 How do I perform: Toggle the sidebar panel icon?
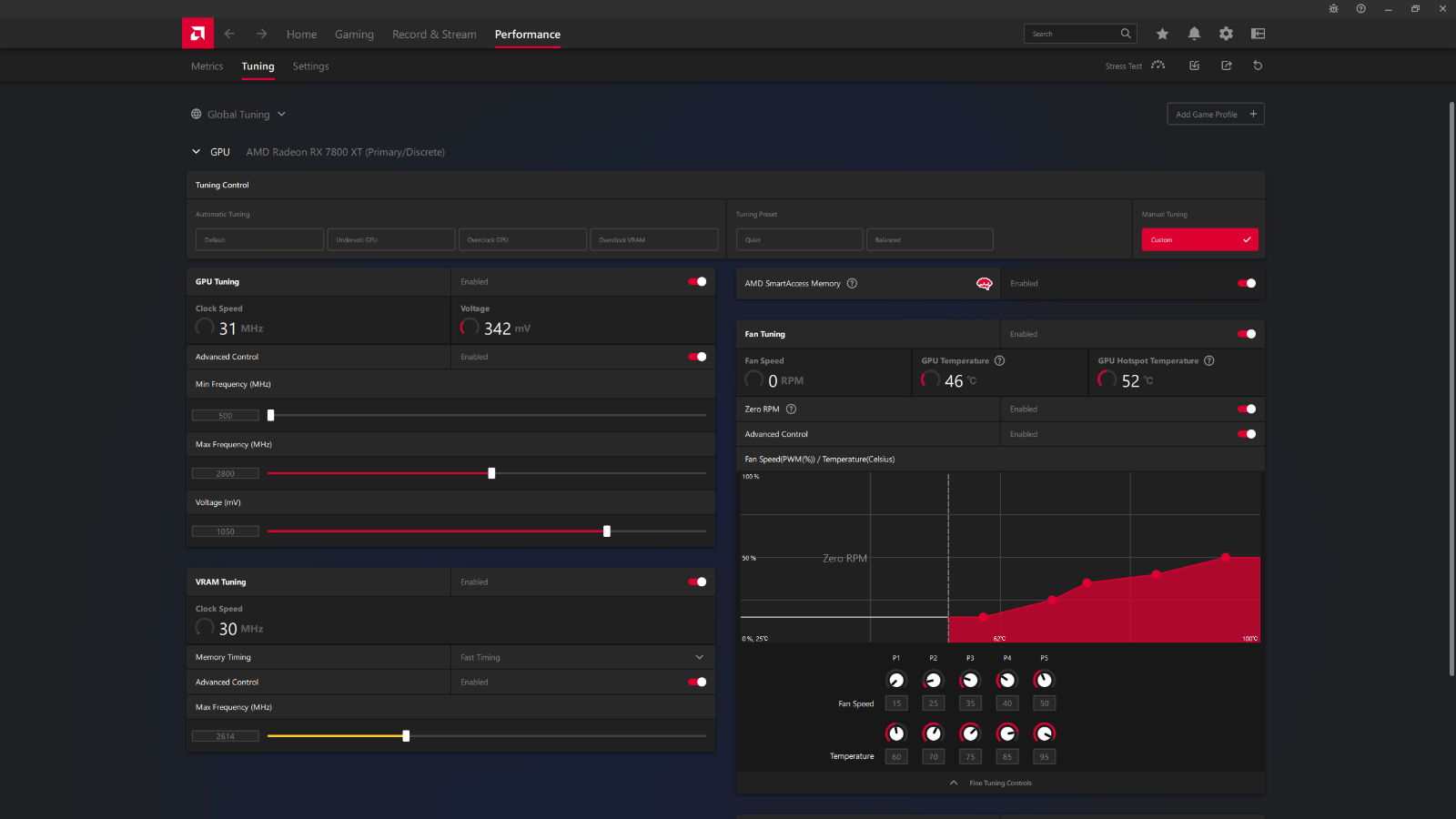(x=1258, y=34)
